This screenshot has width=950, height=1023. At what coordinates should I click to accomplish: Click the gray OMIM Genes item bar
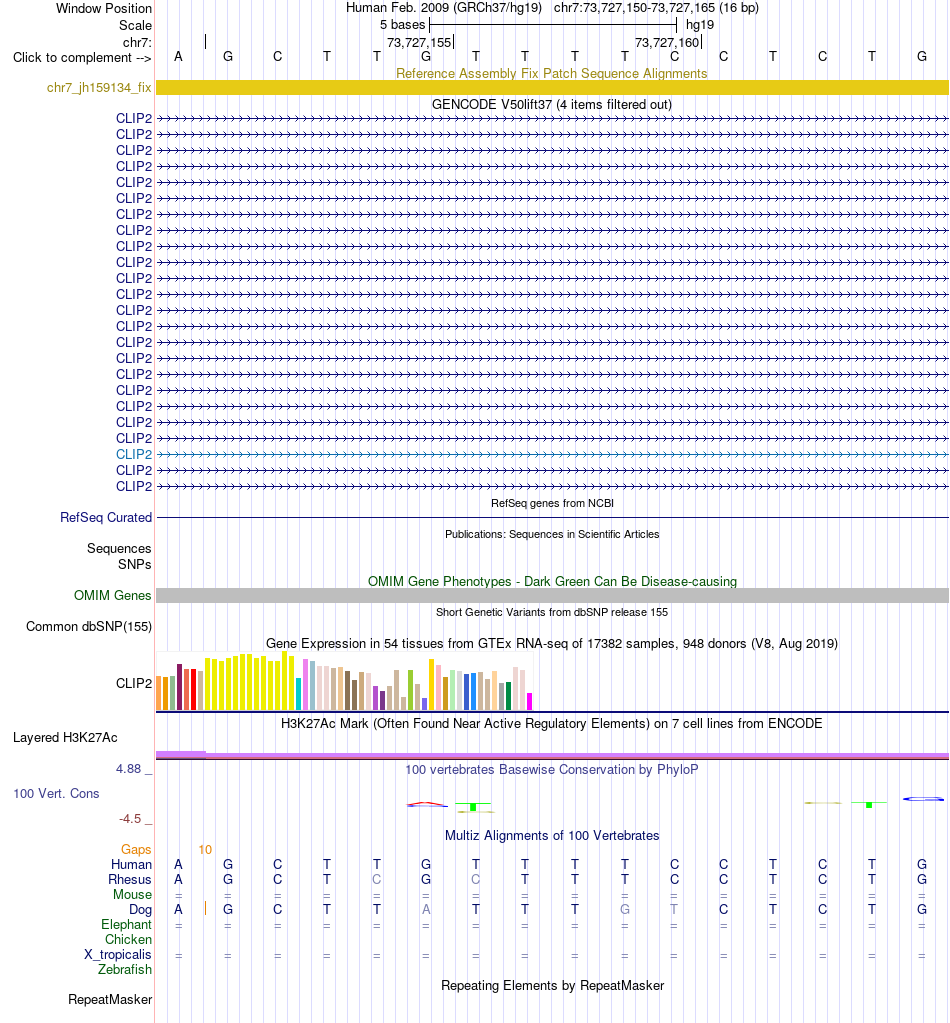(552, 596)
